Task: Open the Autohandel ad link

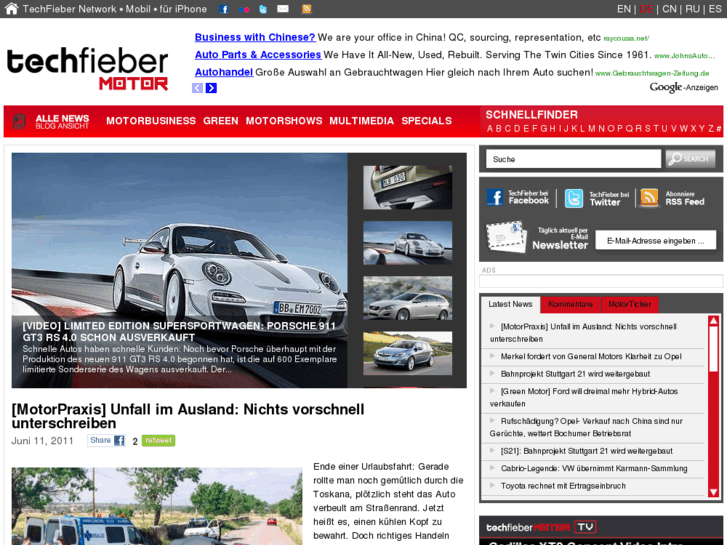Action: tap(224, 72)
